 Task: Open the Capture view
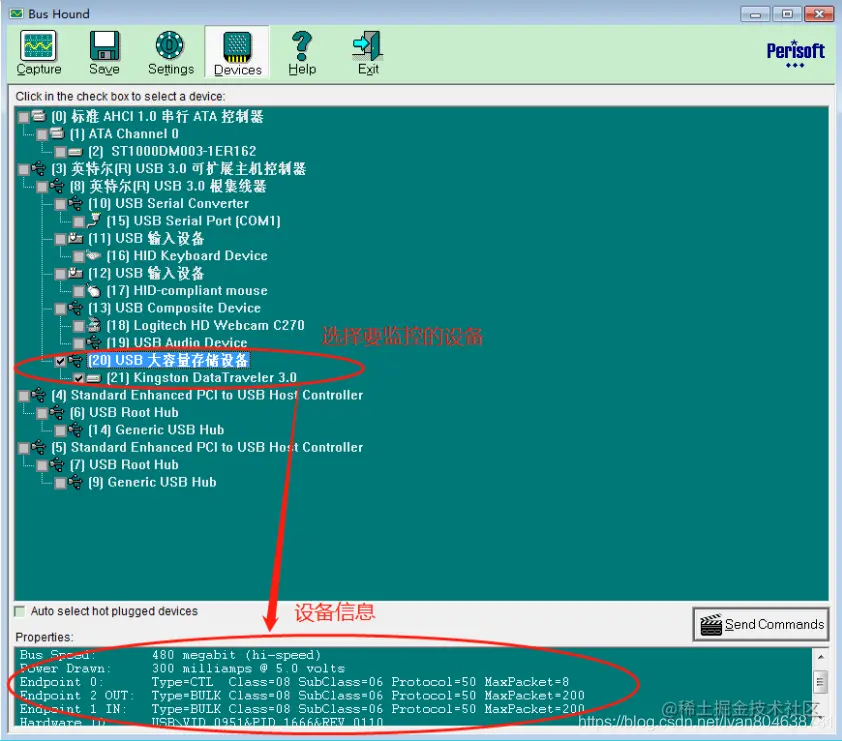[x=39, y=53]
